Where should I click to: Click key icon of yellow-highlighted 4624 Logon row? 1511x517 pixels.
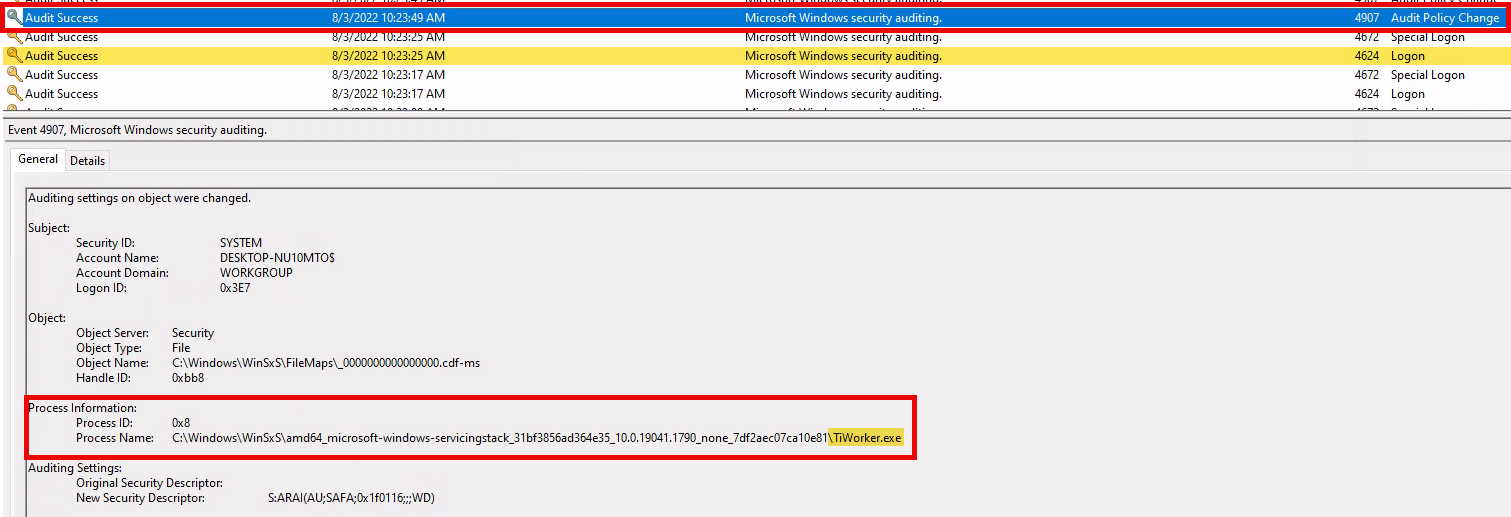click(x=14, y=56)
